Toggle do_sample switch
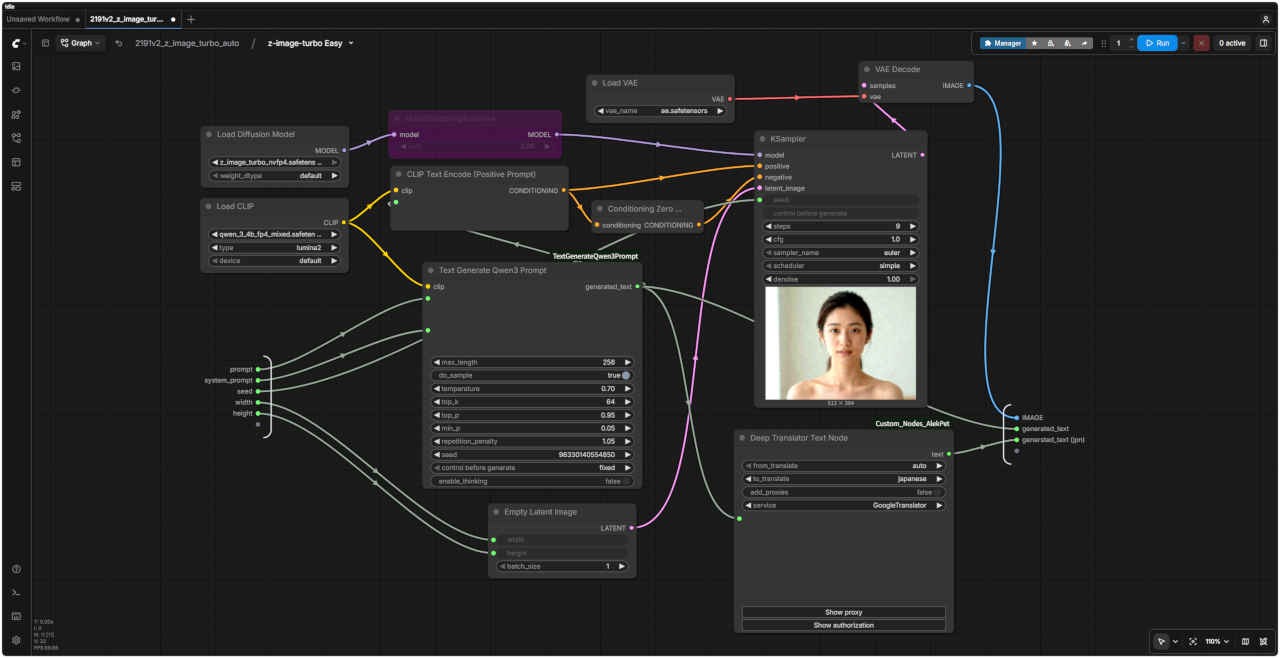 pyautogui.click(x=626, y=375)
